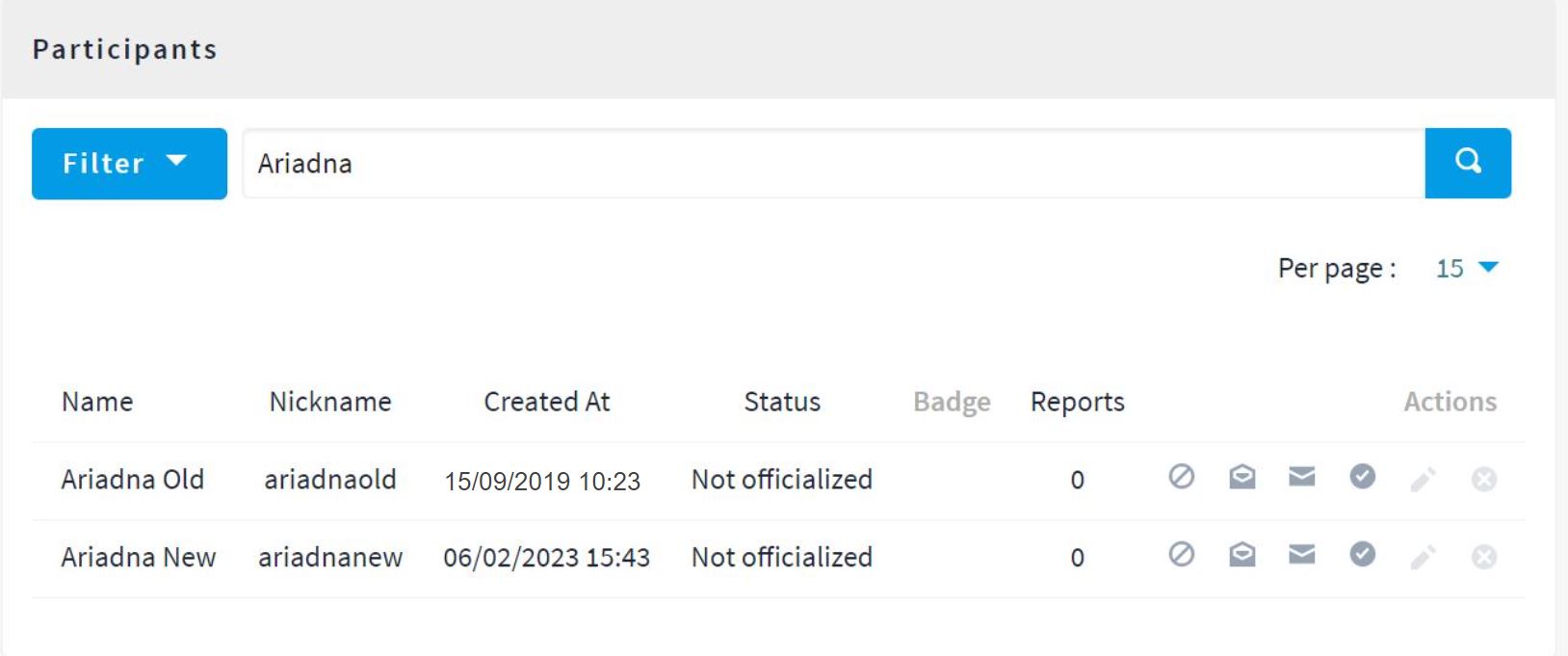
Task: Click the date 15/09/2019 10:23
Action: (x=542, y=481)
